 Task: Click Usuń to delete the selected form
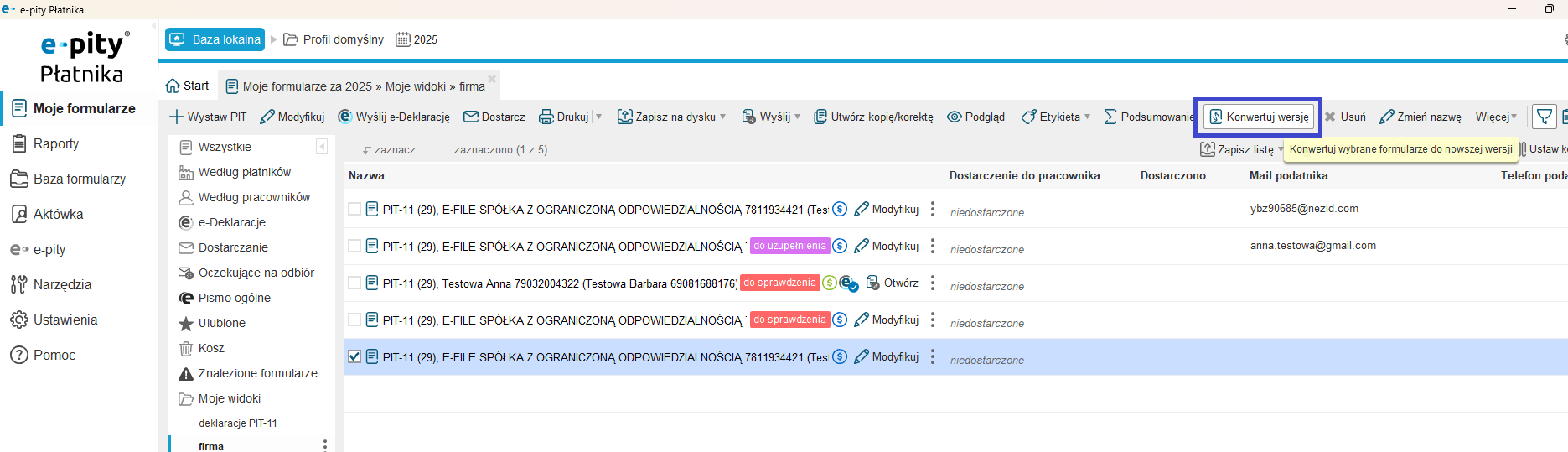[x=1345, y=117]
